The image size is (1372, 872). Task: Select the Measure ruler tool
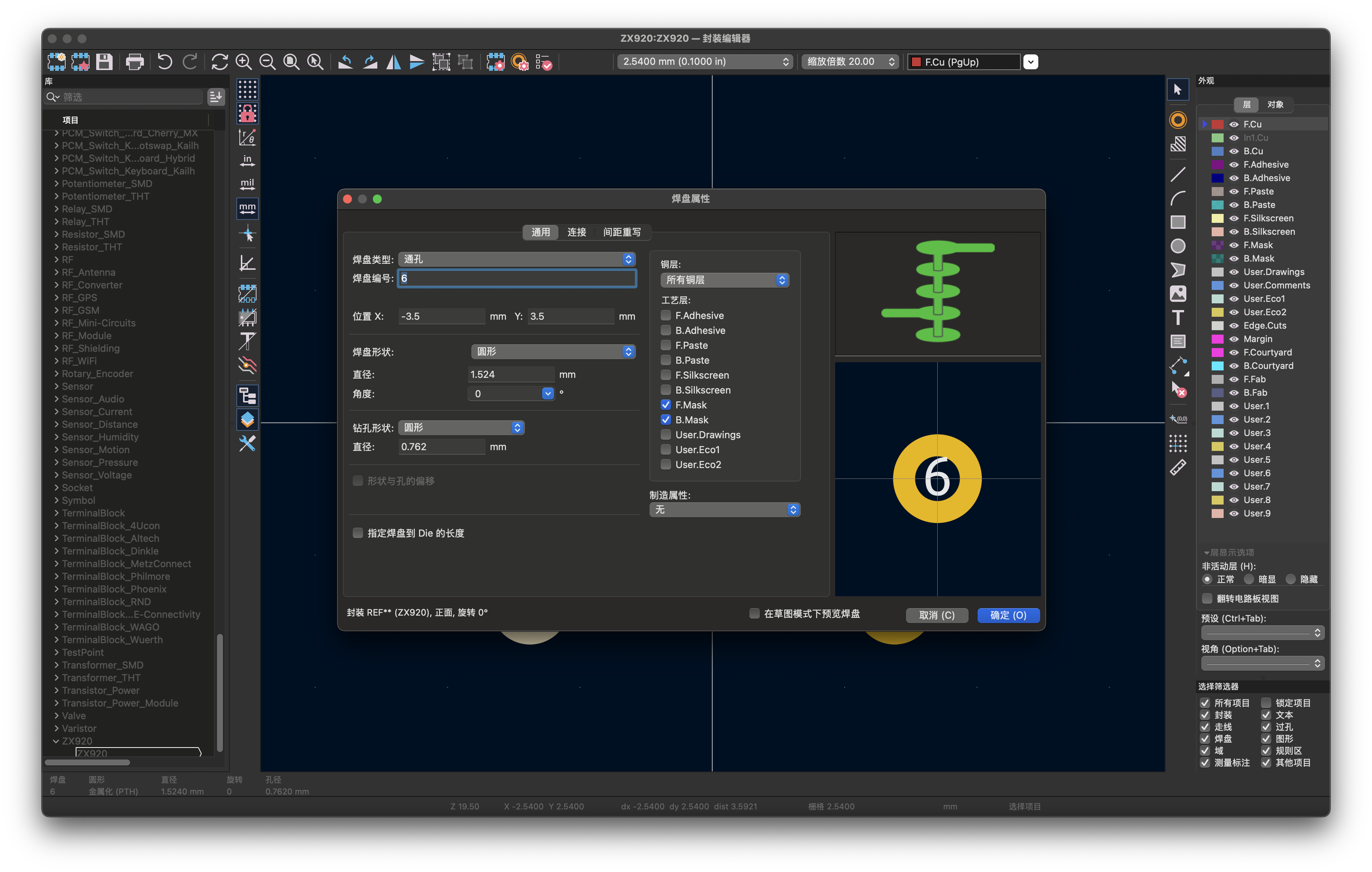tap(1178, 468)
